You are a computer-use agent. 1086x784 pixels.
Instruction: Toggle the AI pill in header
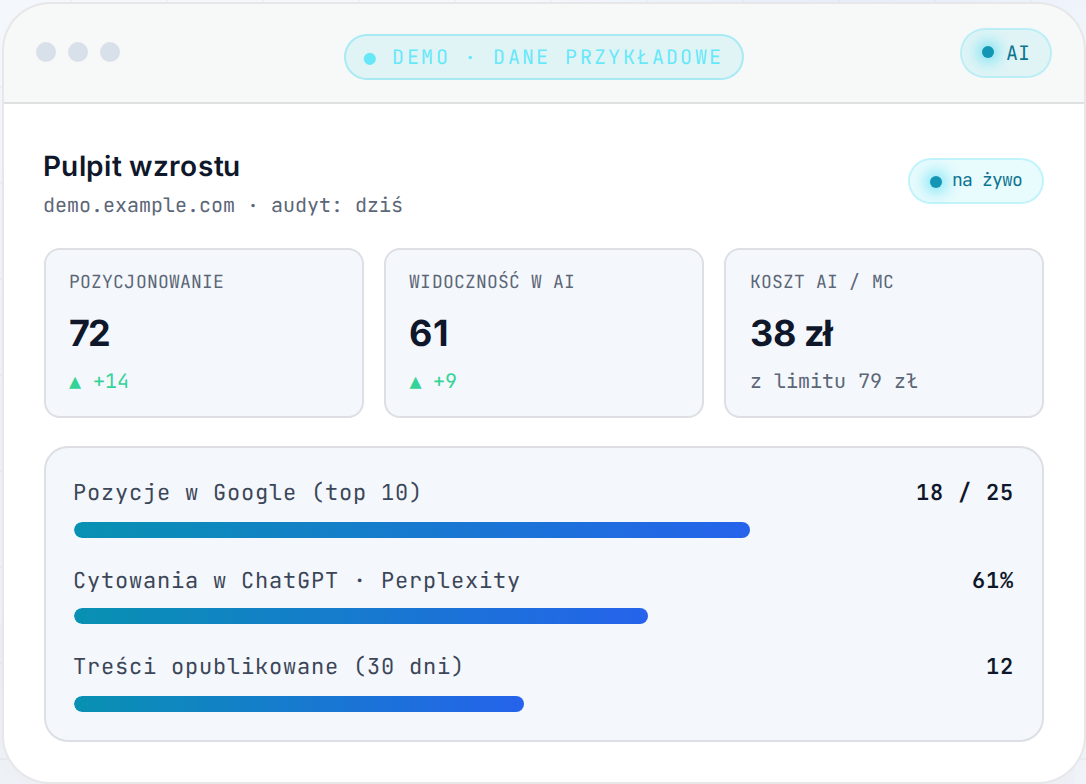(x=1006, y=53)
